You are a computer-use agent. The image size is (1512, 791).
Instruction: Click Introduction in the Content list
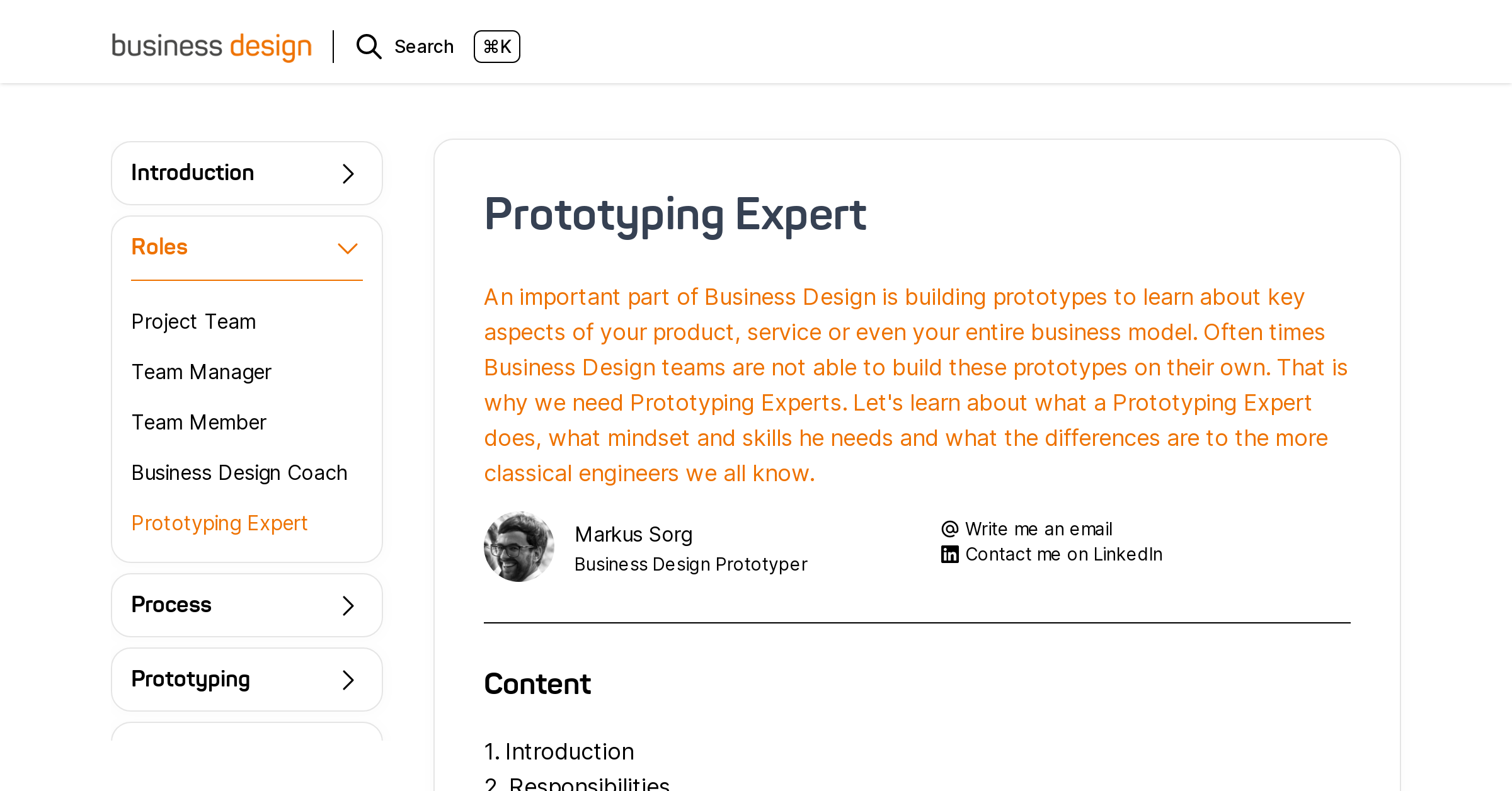pyautogui.click(x=569, y=751)
